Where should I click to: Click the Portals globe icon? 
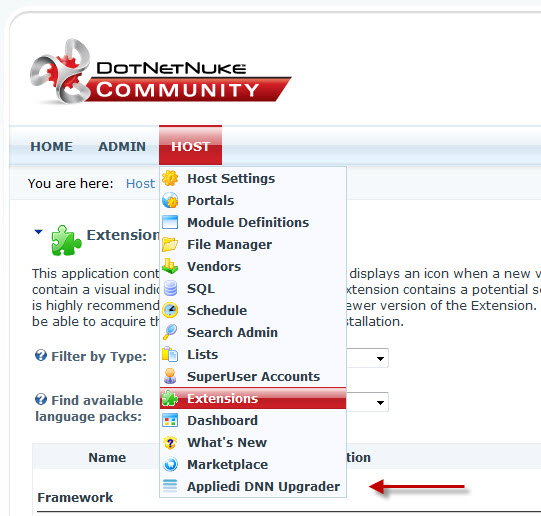(170, 200)
